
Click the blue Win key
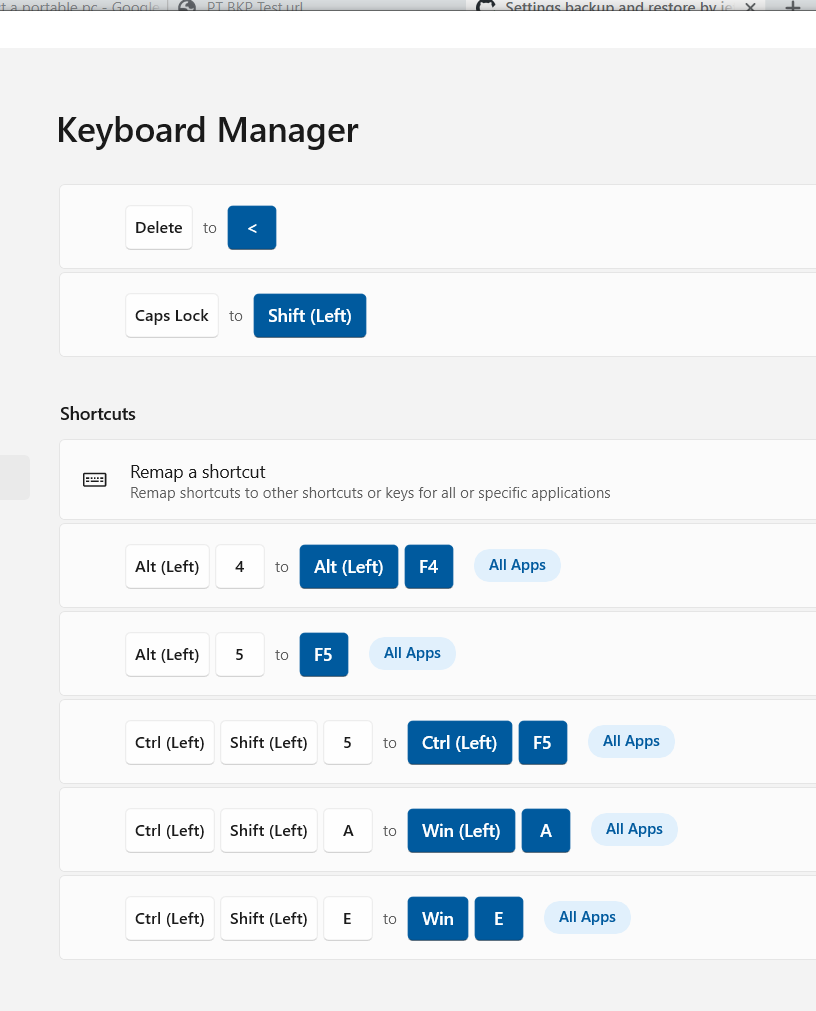438,919
